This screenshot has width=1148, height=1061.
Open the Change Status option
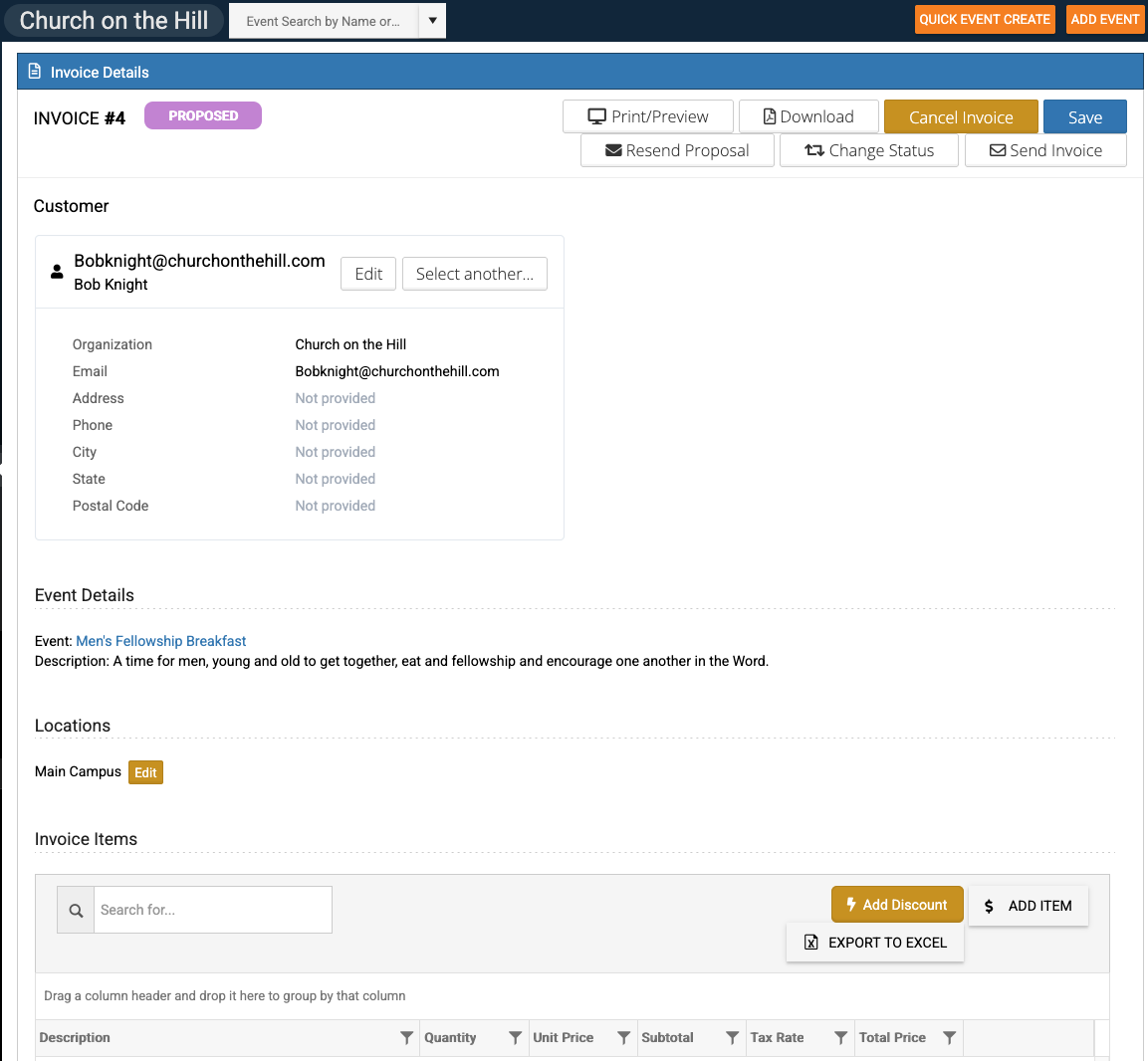pos(868,150)
